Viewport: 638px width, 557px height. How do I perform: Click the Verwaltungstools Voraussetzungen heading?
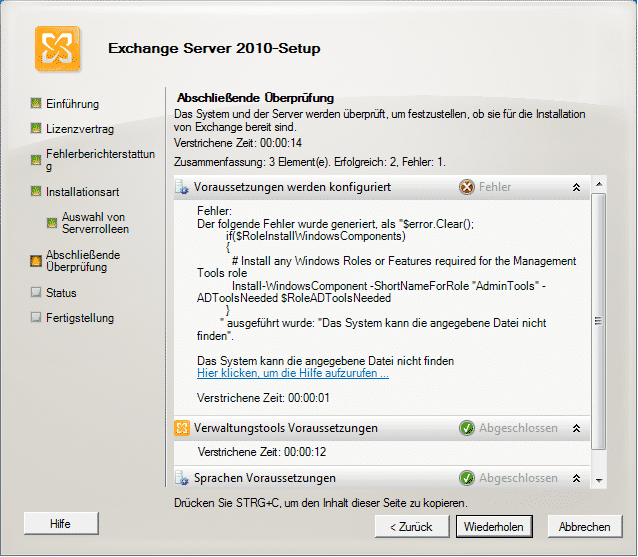coord(286,428)
